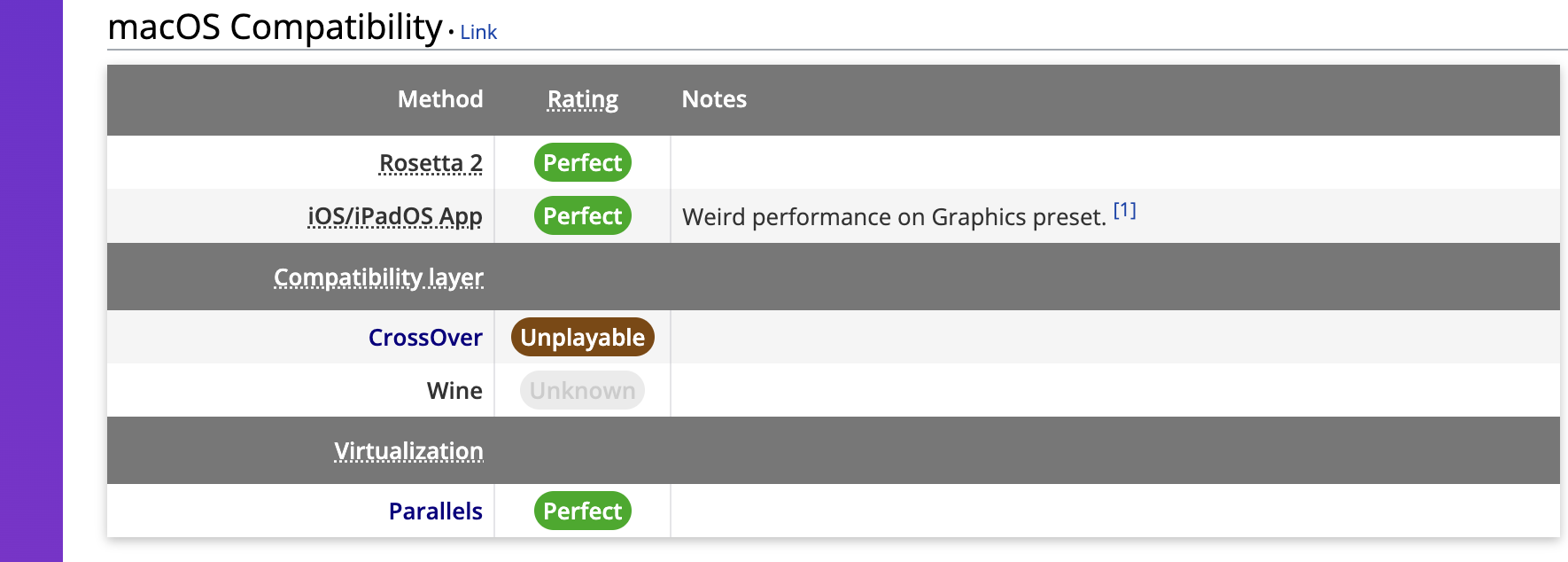Click the greyed Unknown rating badge

(x=582, y=391)
